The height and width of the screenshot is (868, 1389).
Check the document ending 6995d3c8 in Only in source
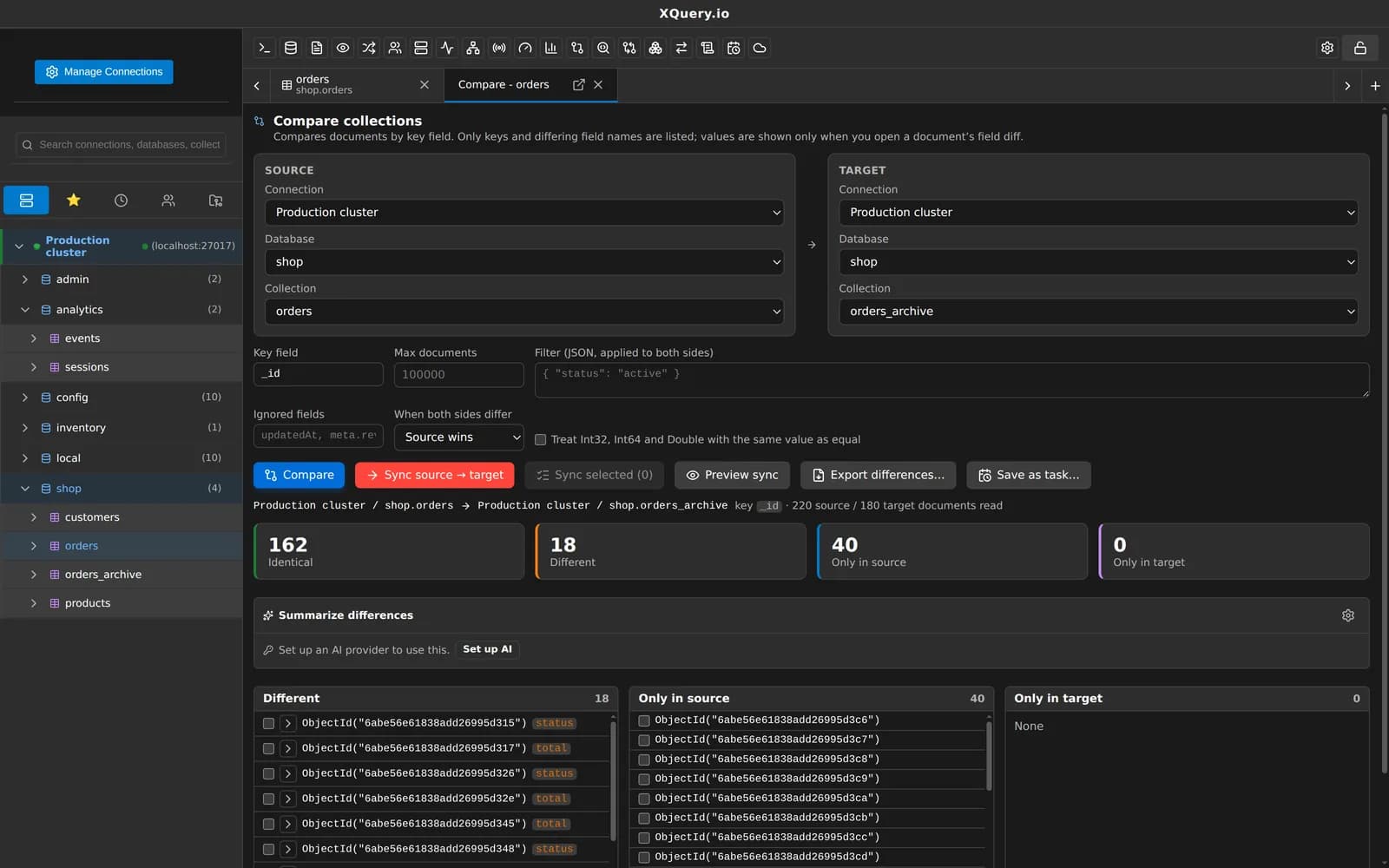click(x=644, y=759)
